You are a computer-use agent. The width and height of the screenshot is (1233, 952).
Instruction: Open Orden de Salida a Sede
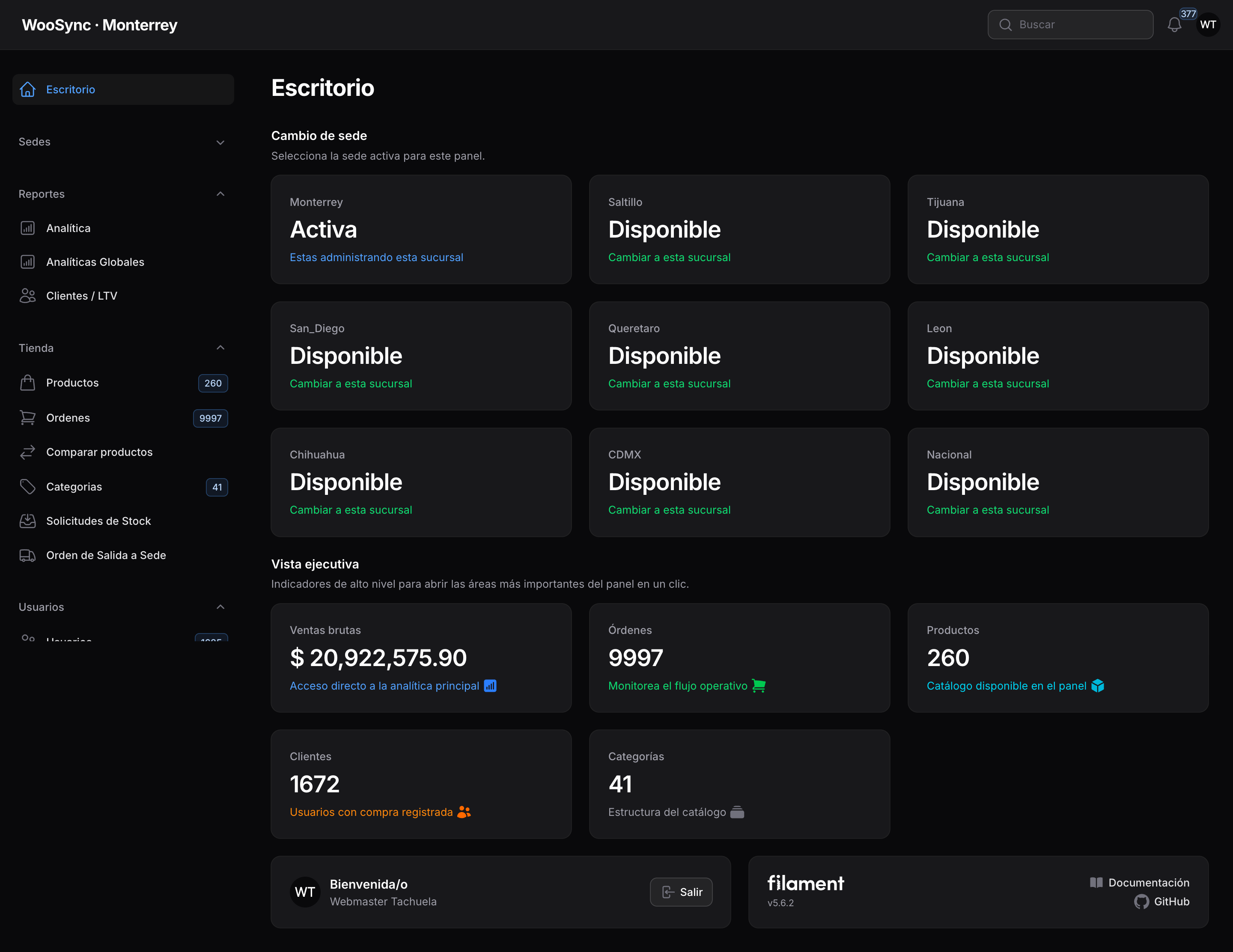pyautogui.click(x=123, y=555)
